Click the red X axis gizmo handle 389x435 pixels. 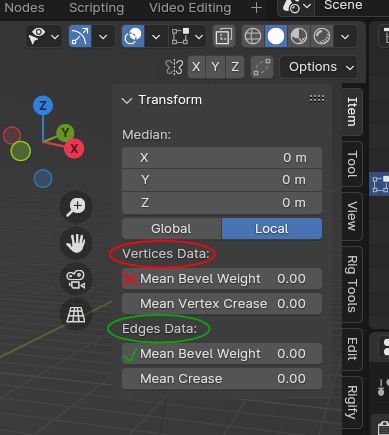[74, 149]
